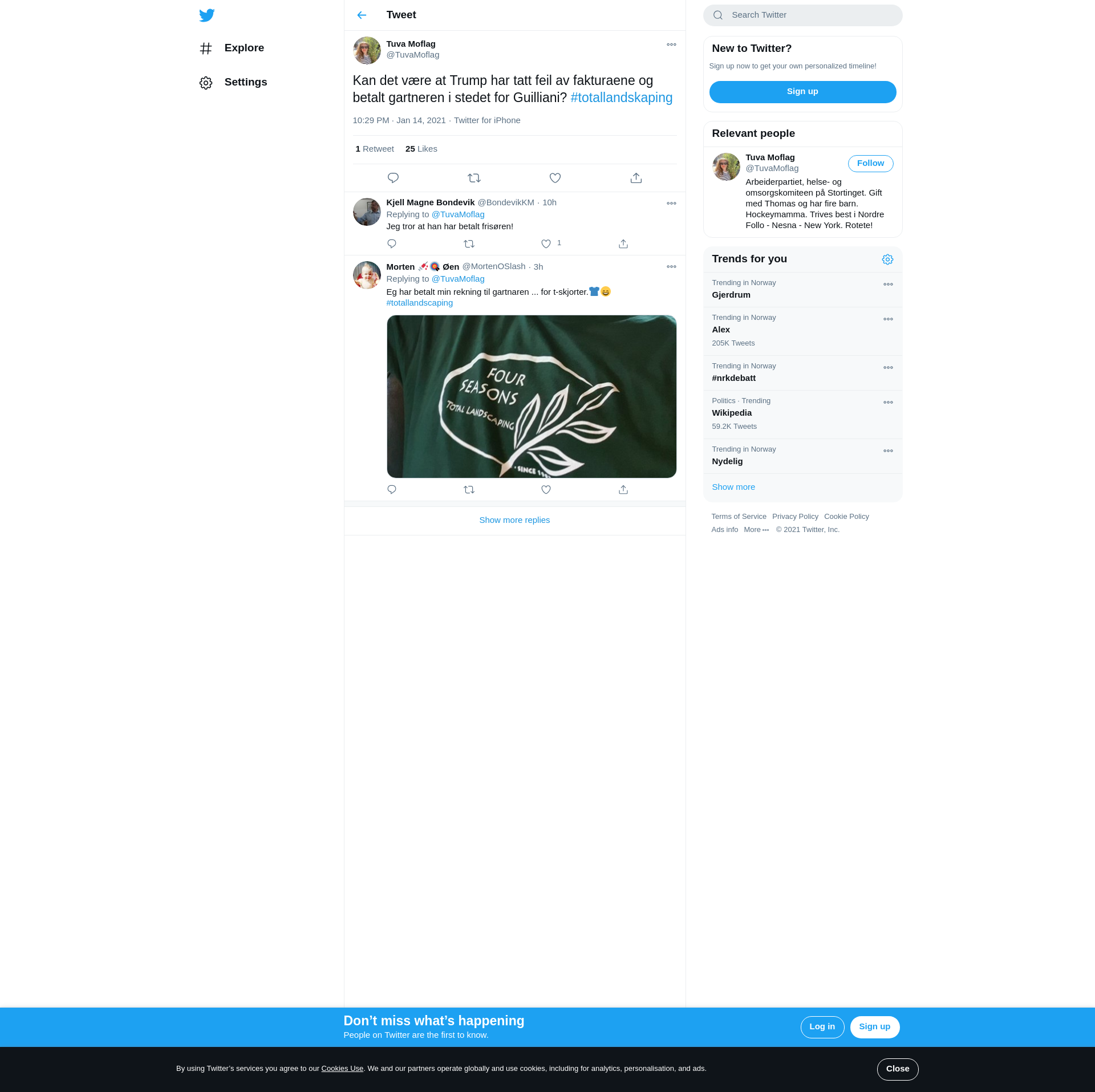Expand the footer More menu
The image size is (1095, 1092).
(x=756, y=530)
